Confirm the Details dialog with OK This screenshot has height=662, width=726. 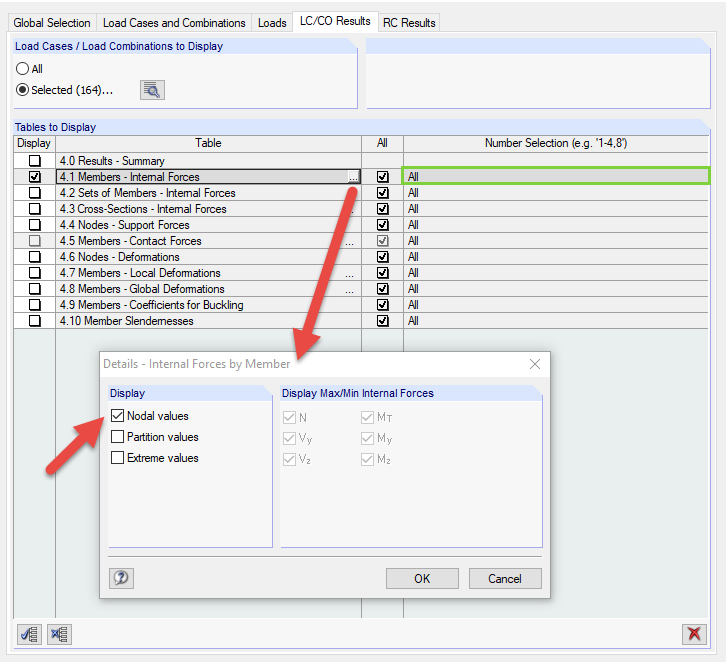pyautogui.click(x=422, y=579)
